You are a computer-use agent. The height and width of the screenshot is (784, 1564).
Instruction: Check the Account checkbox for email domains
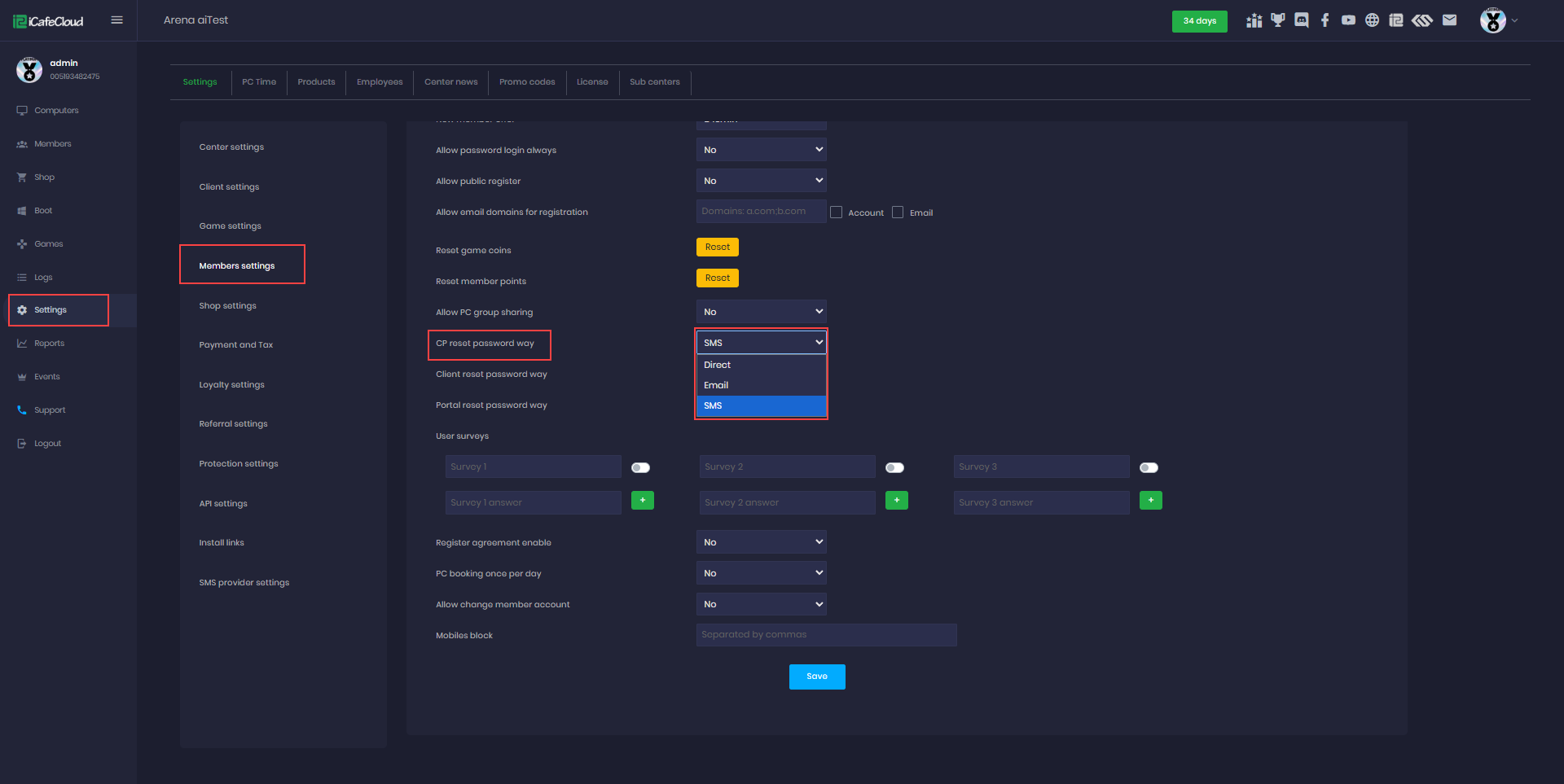pyautogui.click(x=836, y=212)
